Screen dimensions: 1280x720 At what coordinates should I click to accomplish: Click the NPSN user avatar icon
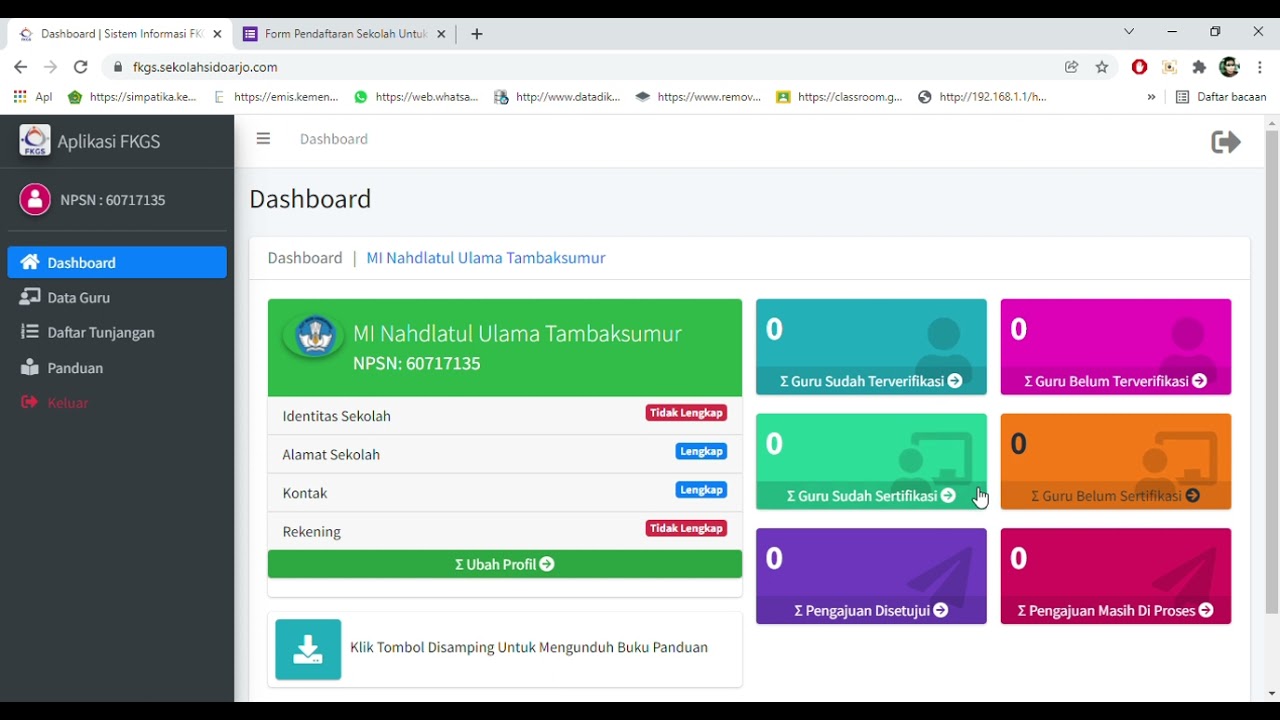click(x=35, y=200)
